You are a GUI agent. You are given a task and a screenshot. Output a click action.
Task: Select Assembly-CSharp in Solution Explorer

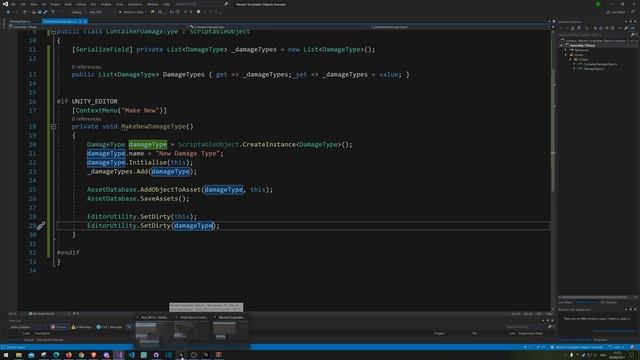coord(582,46)
